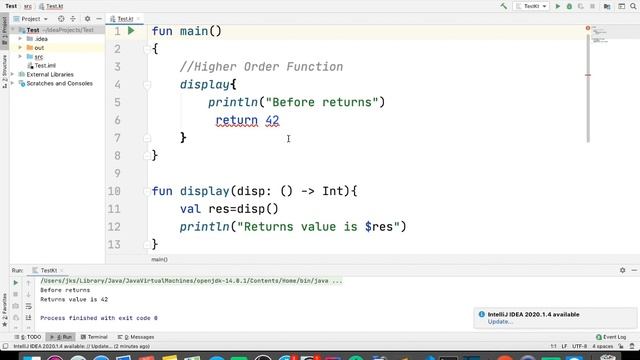Image resolution: width=640 pixels, height=360 pixels.
Task: Expand Scratches and Consoles node
Action: pyautogui.click(x=13, y=83)
